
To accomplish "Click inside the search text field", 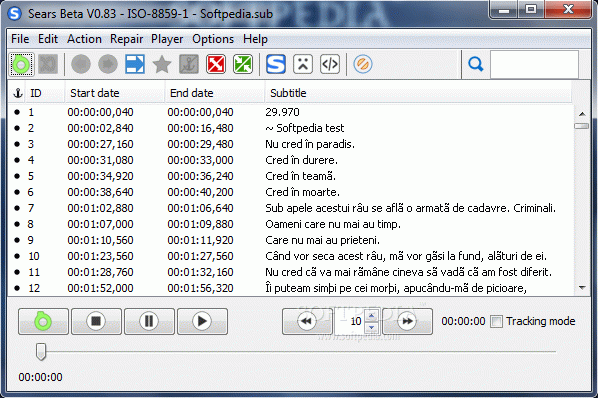I will [534, 64].
